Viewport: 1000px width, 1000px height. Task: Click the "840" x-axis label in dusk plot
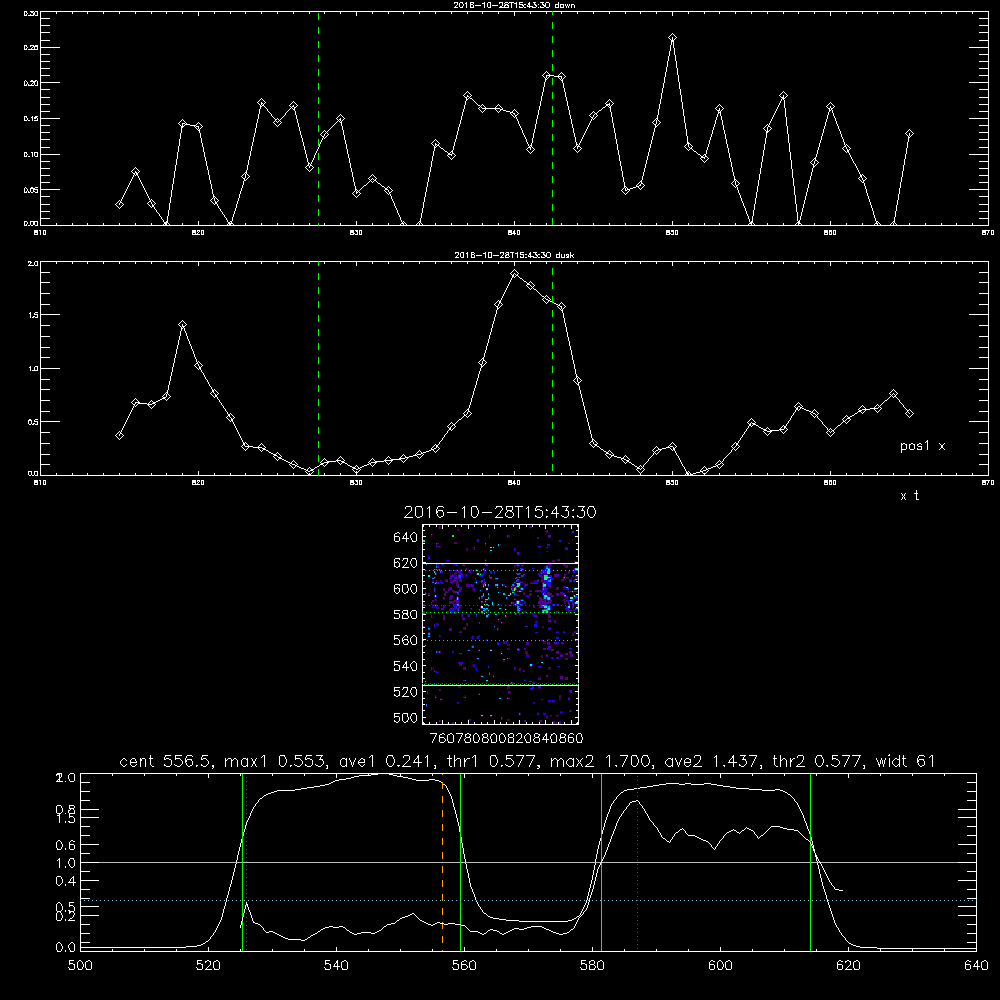pyautogui.click(x=514, y=483)
